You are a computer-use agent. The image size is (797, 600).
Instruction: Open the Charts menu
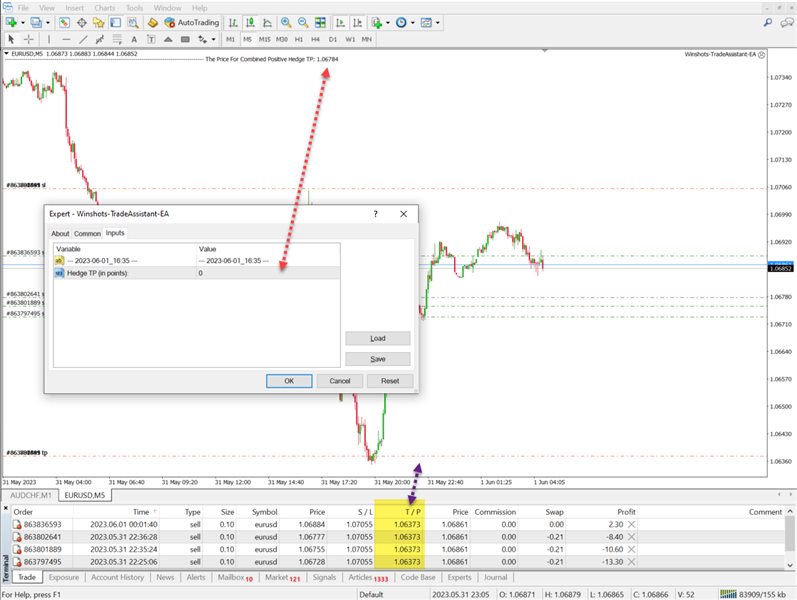tap(105, 8)
